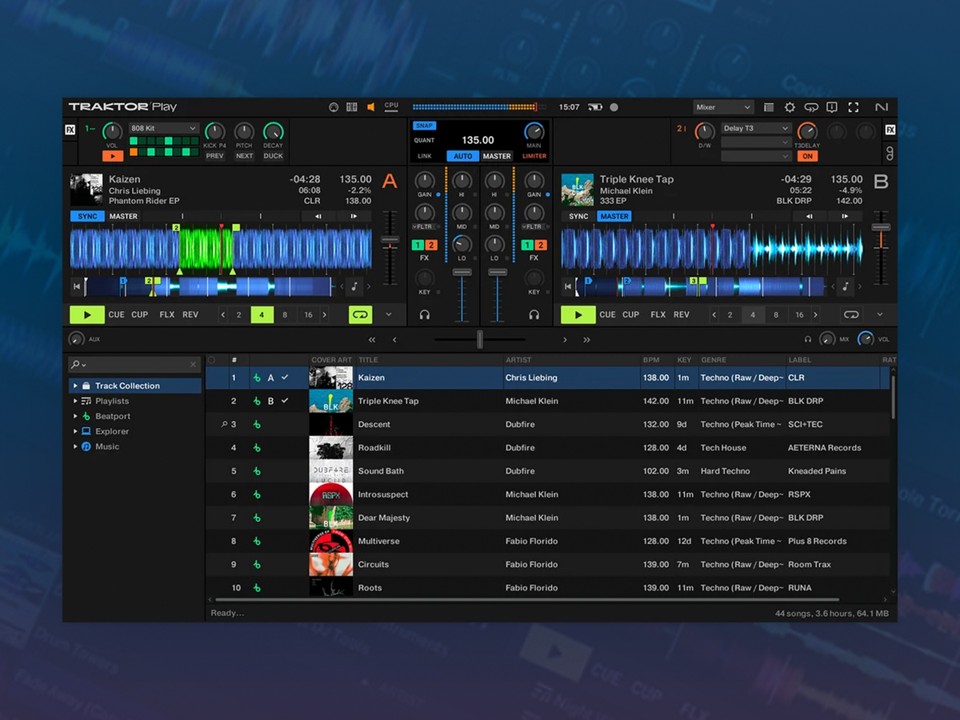This screenshot has height=720, width=960.
Task: Open the notifications alert icon
Action: (831, 107)
